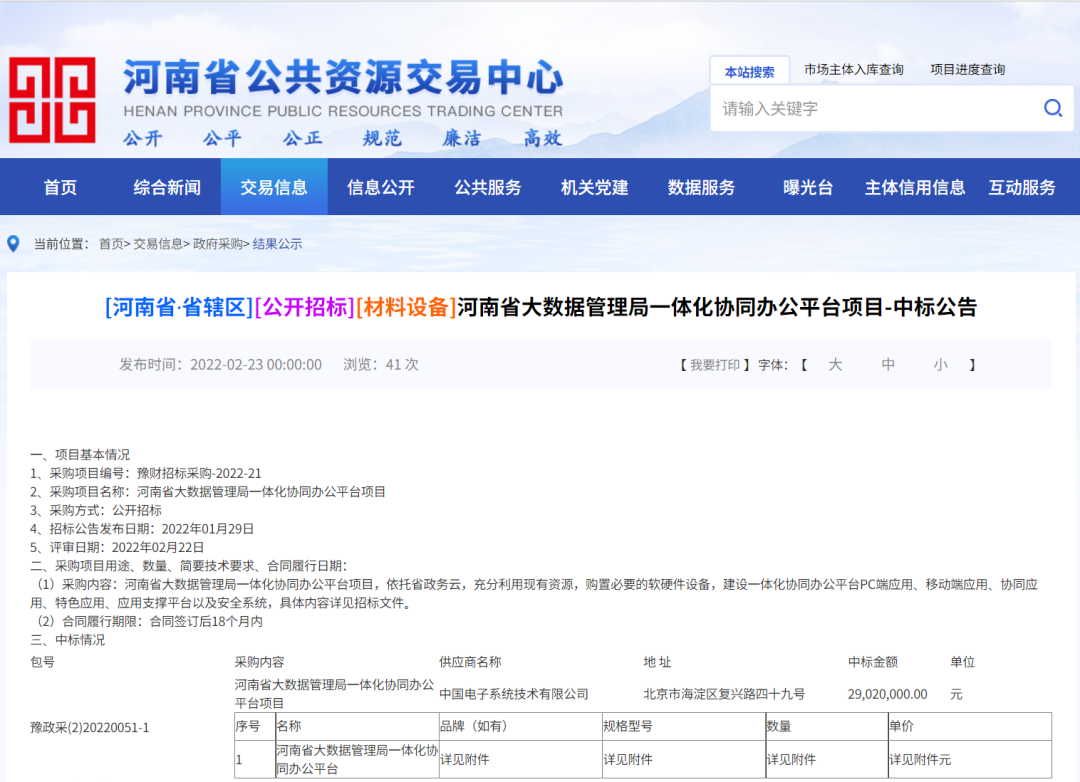Set font size to 大

click(x=835, y=365)
